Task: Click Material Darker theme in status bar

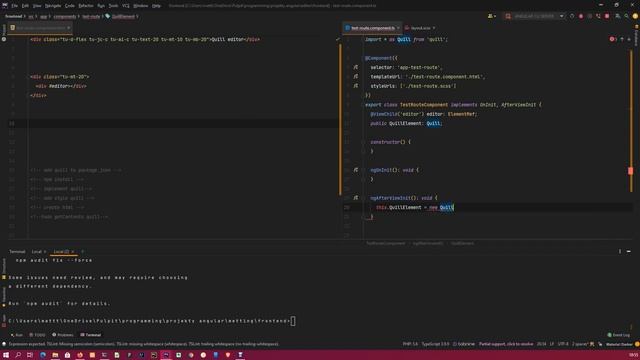Action: tap(619, 344)
